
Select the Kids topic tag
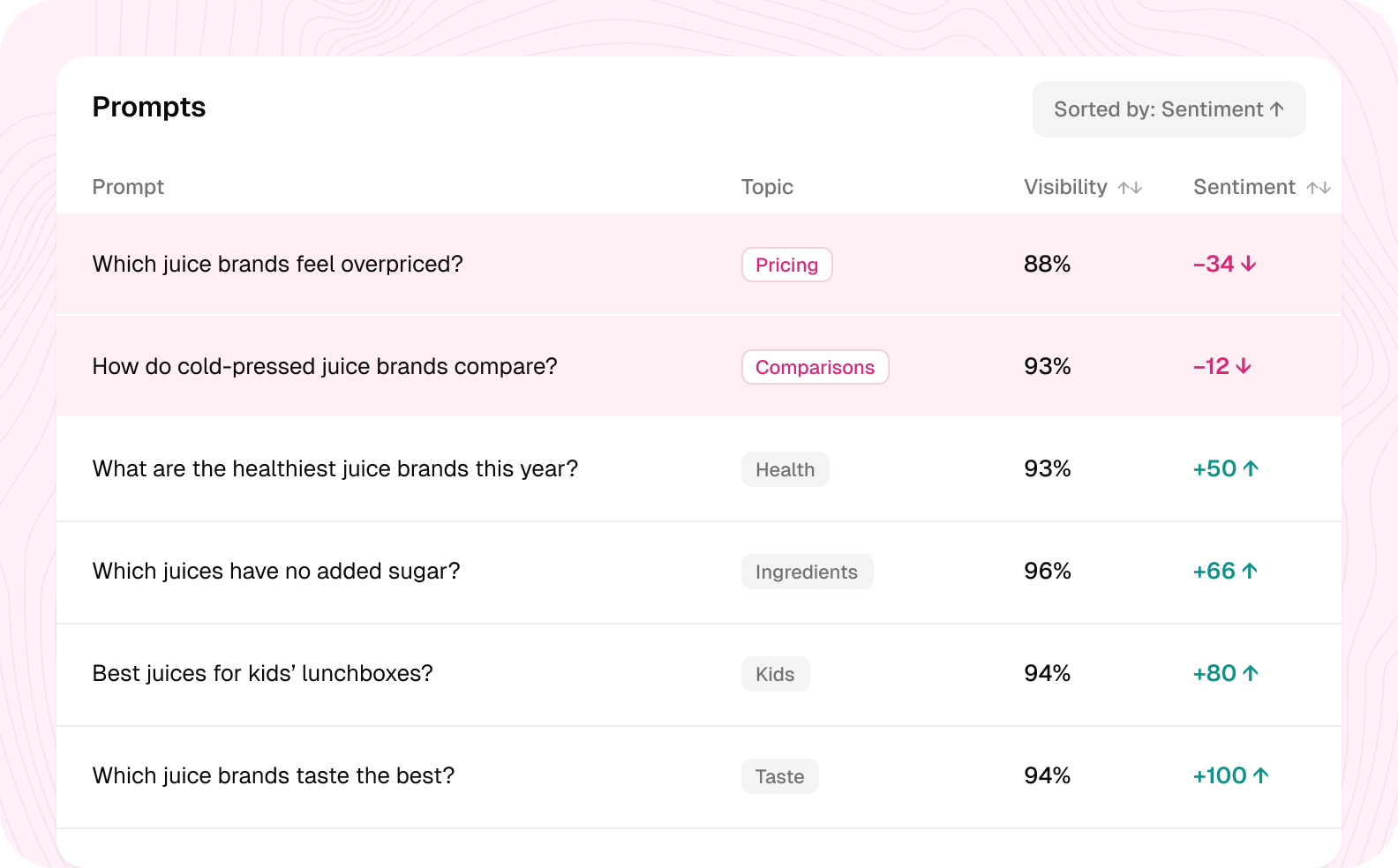(x=776, y=674)
